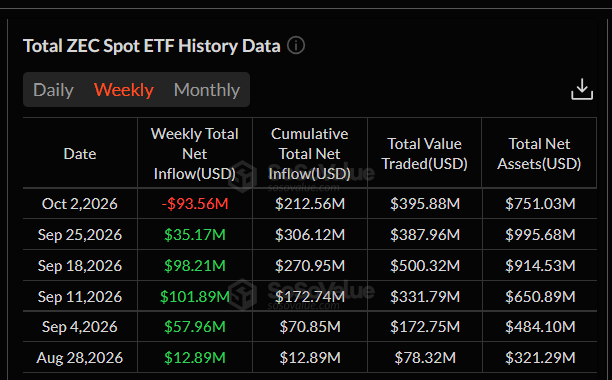Click the $321.29M net assets cell

pos(540,357)
